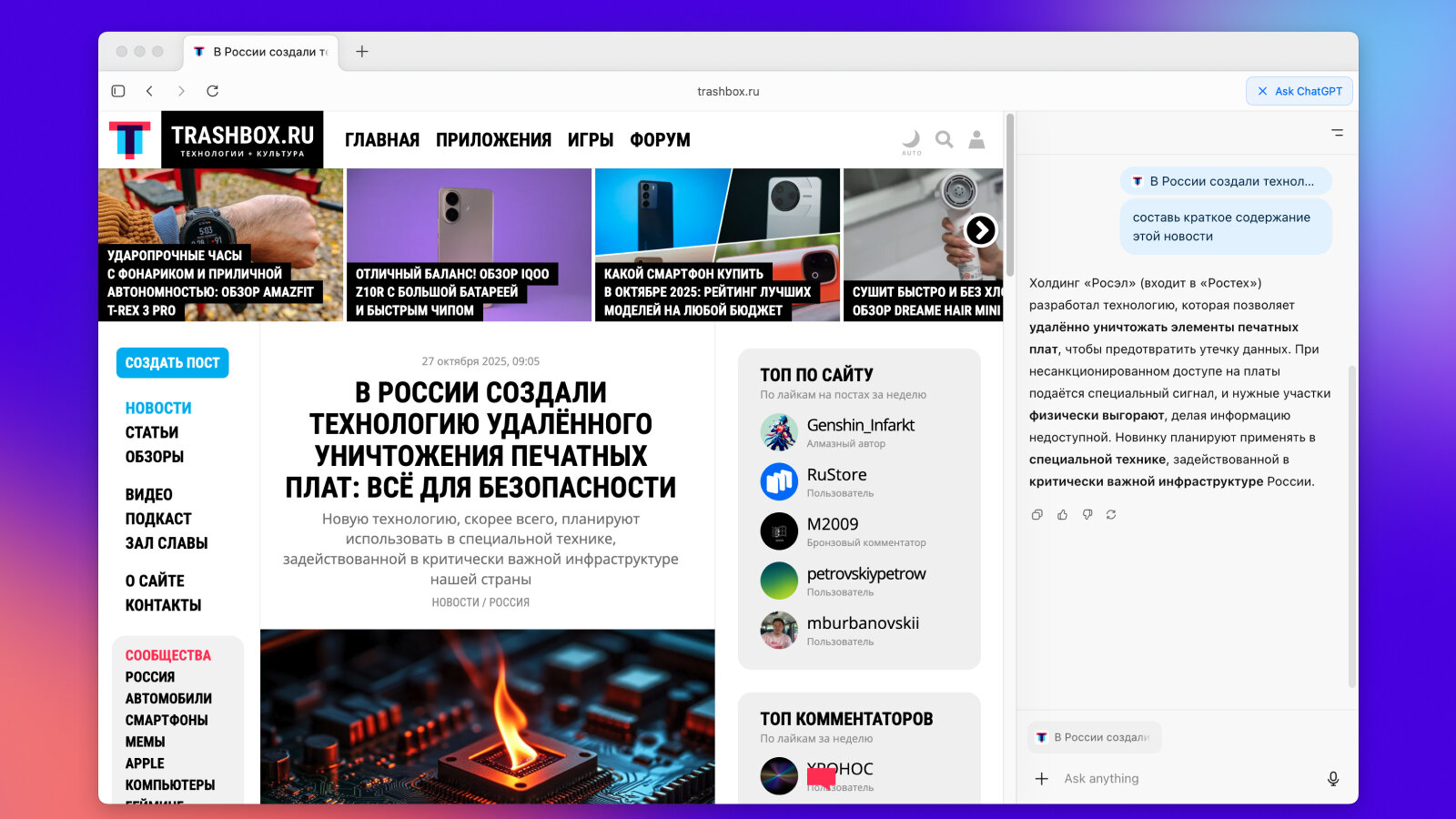
Task: Open the НОВОСТИ / РОССИЯ category link
Action: [x=480, y=602]
